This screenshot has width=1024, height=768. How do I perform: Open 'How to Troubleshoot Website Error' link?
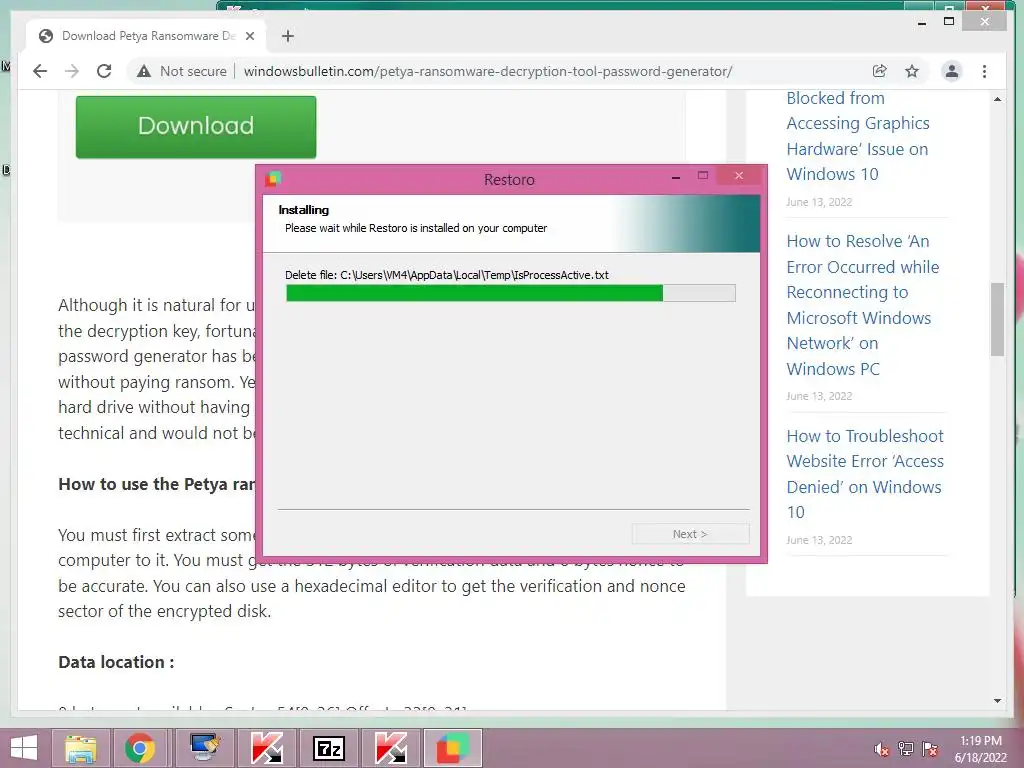865,474
